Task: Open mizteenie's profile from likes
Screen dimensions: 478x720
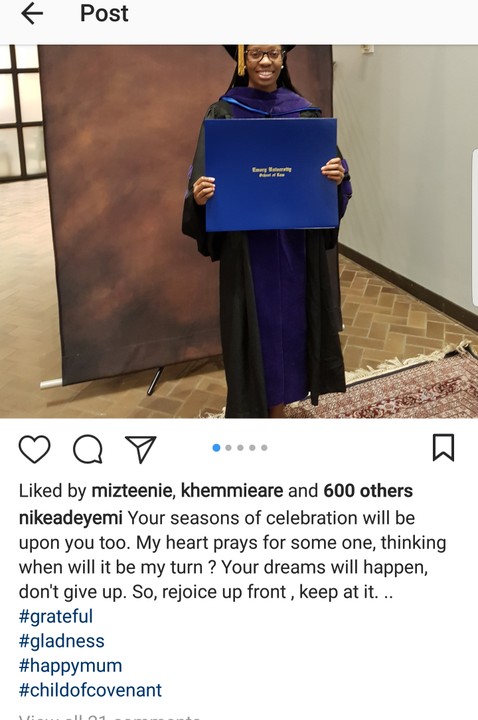Action: click(x=132, y=491)
